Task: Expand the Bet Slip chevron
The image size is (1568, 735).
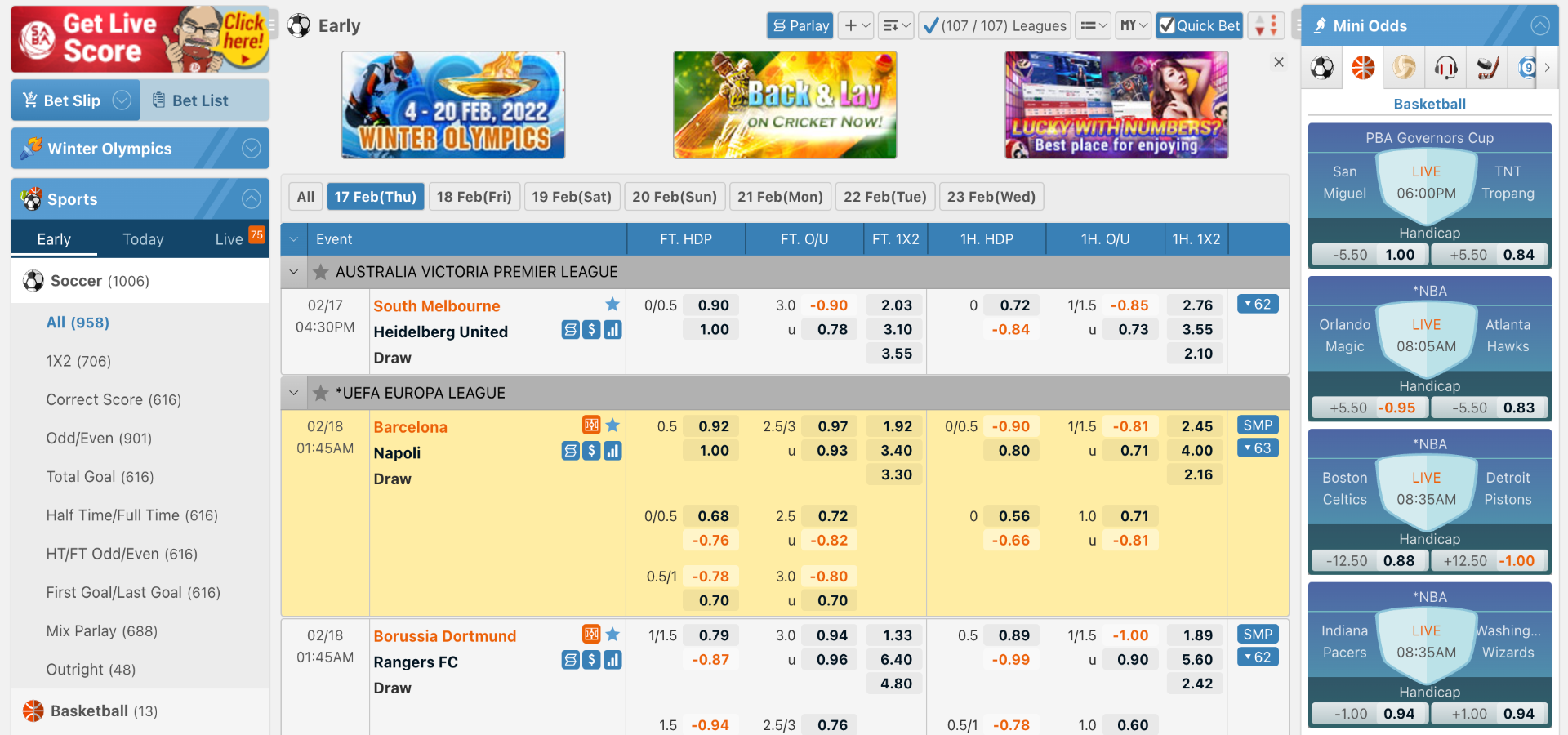Action: tap(122, 100)
